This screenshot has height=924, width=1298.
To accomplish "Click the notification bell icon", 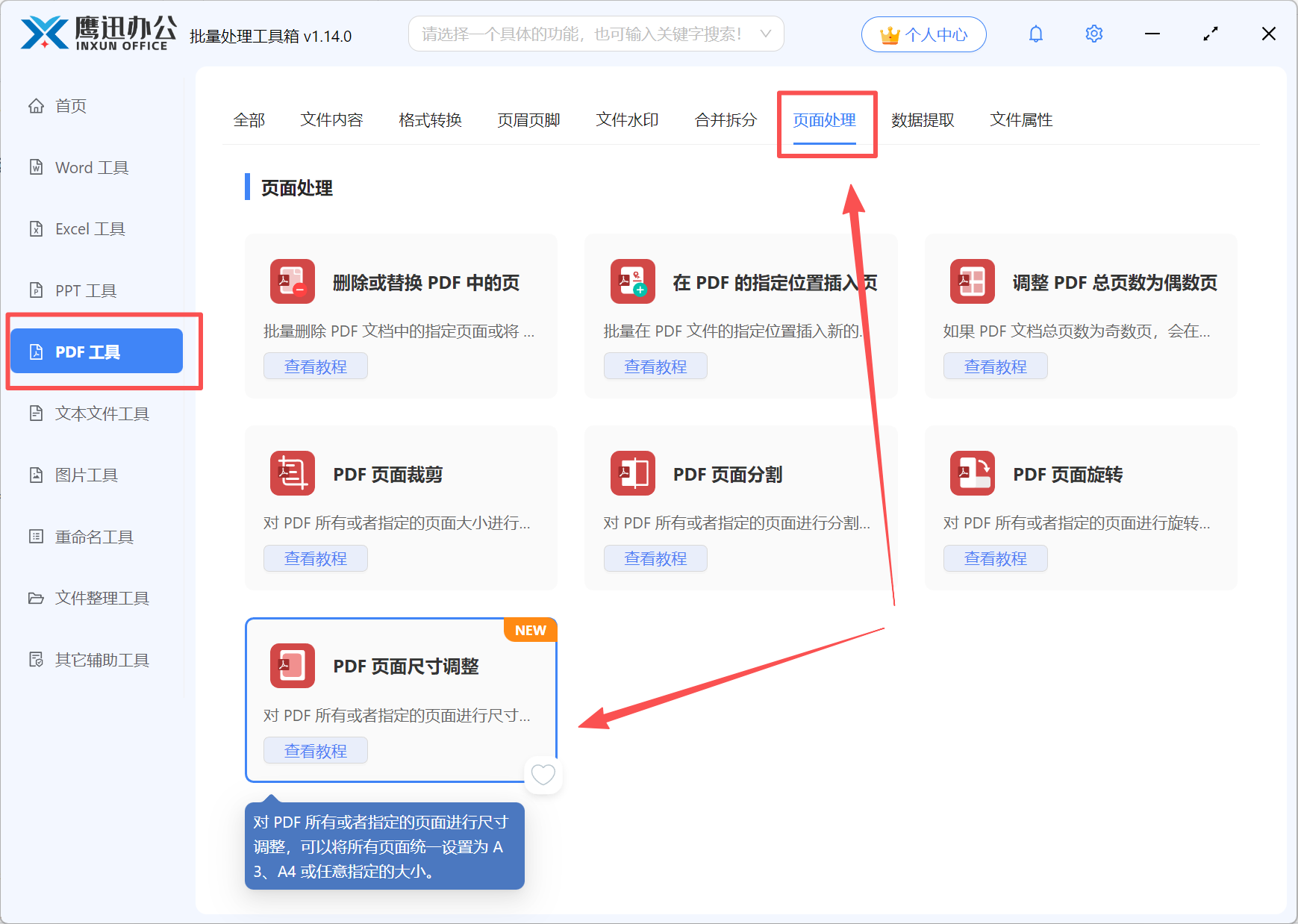I will (x=1036, y=34).
